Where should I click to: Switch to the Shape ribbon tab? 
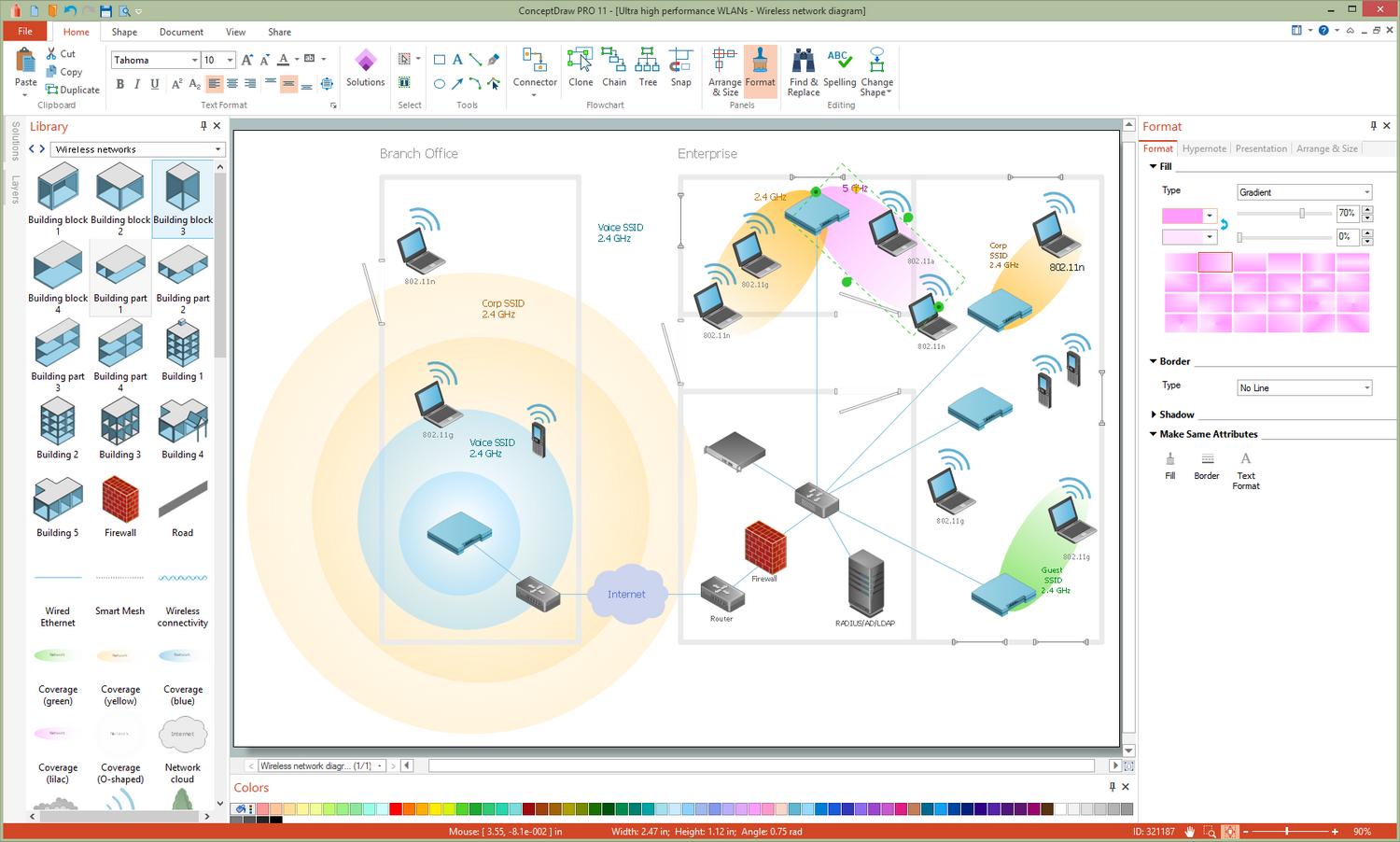[124, 32]
